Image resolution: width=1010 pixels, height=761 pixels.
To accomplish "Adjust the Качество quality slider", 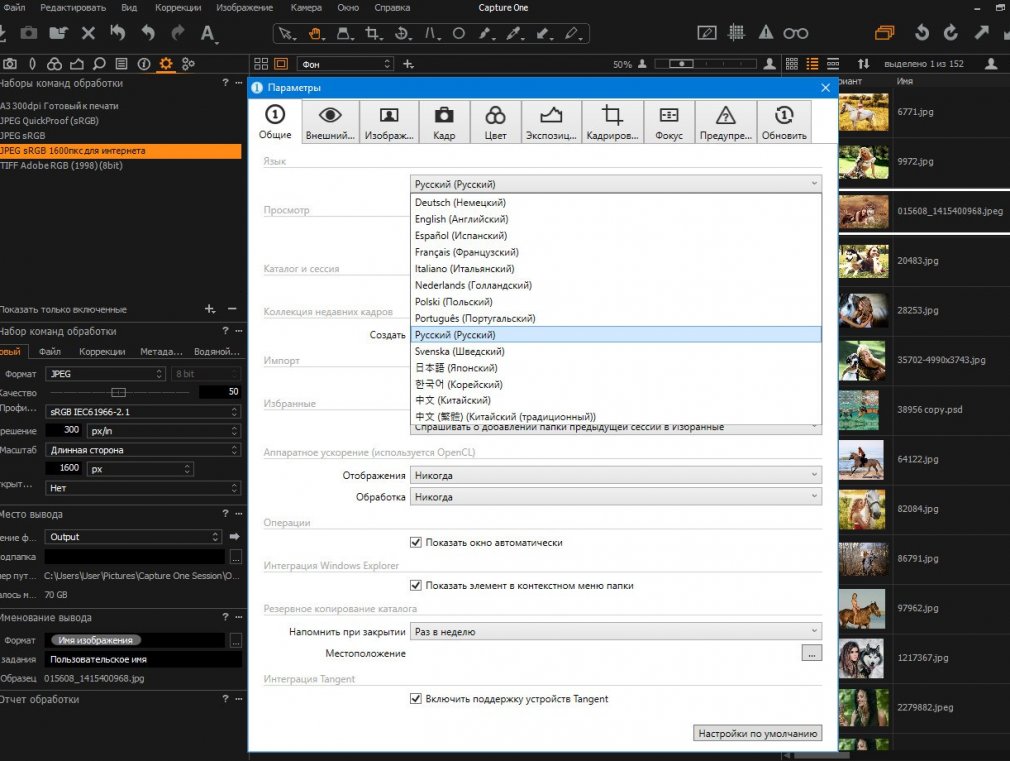I will (x=118, y=392).
